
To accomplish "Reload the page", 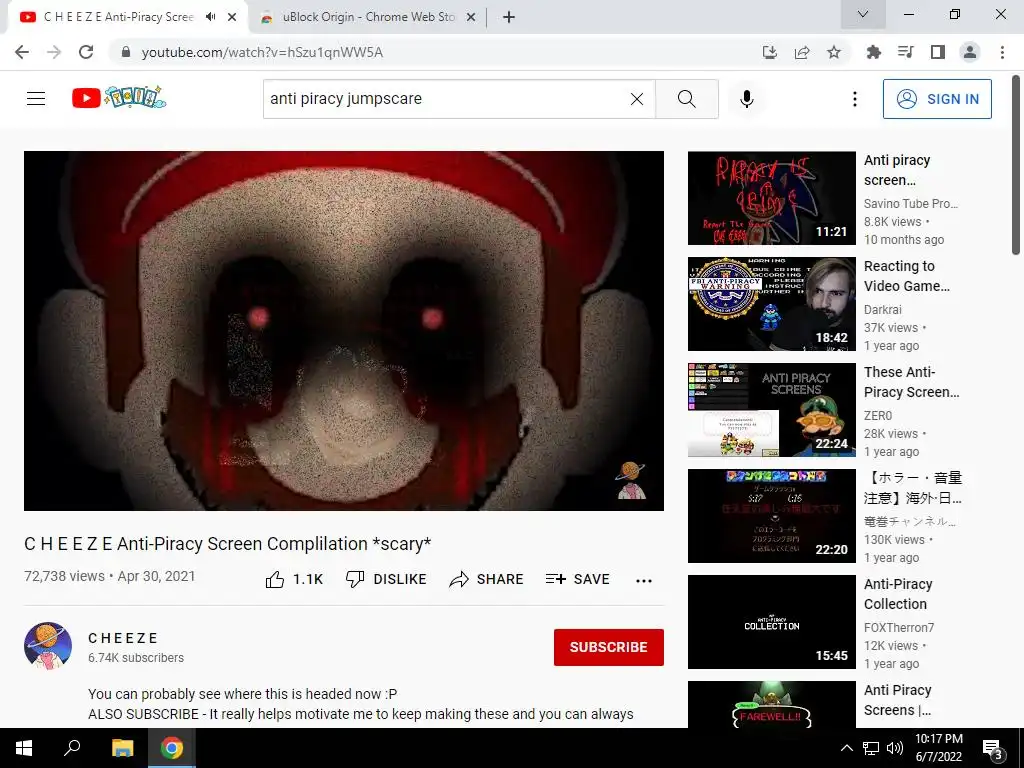I will pyautogui.click(x=86, y=52).
